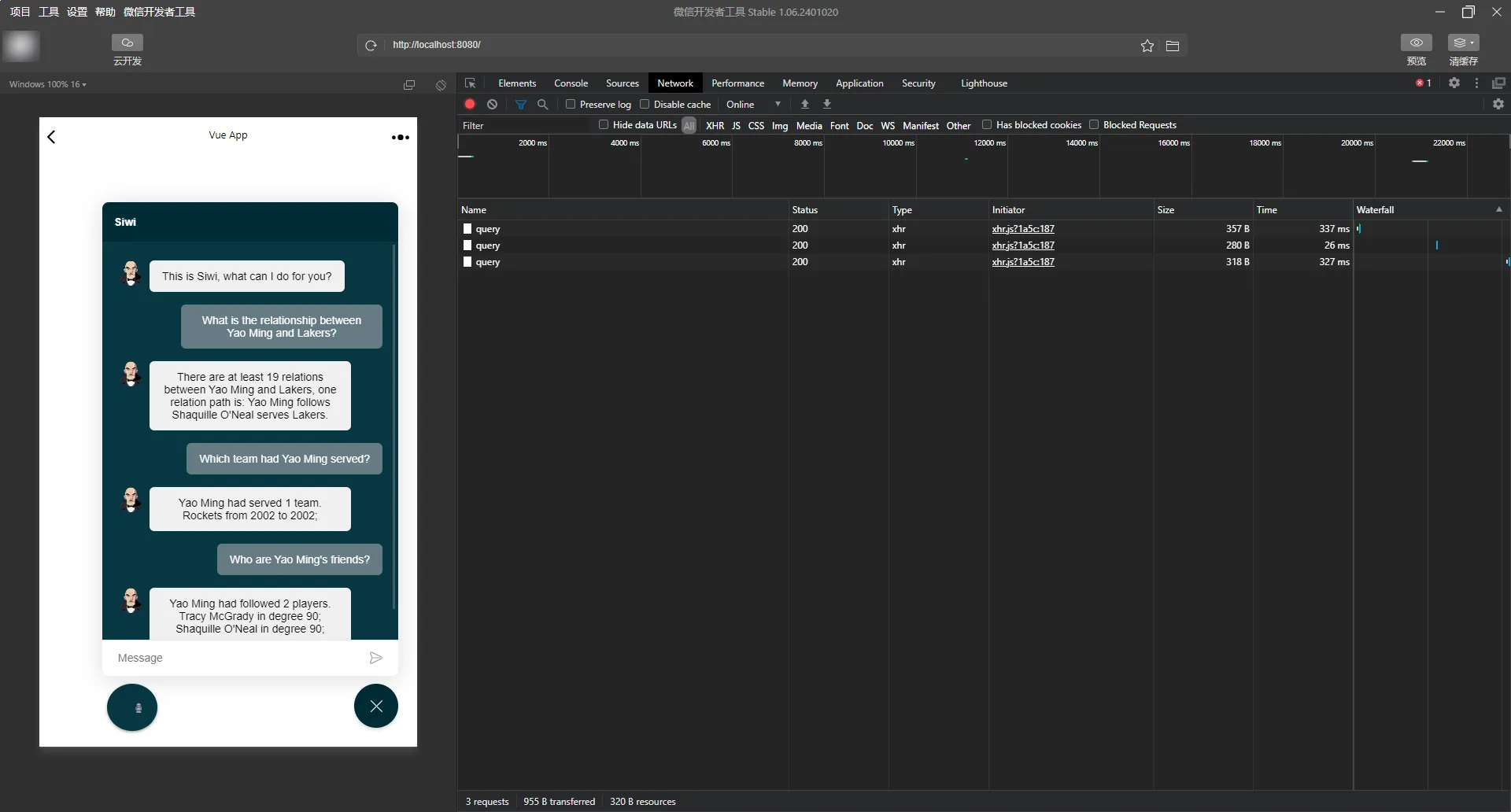The width and height of the screenshot is (1511, 812).
Task: Open the 项目 menu
Action: (20, 12)
